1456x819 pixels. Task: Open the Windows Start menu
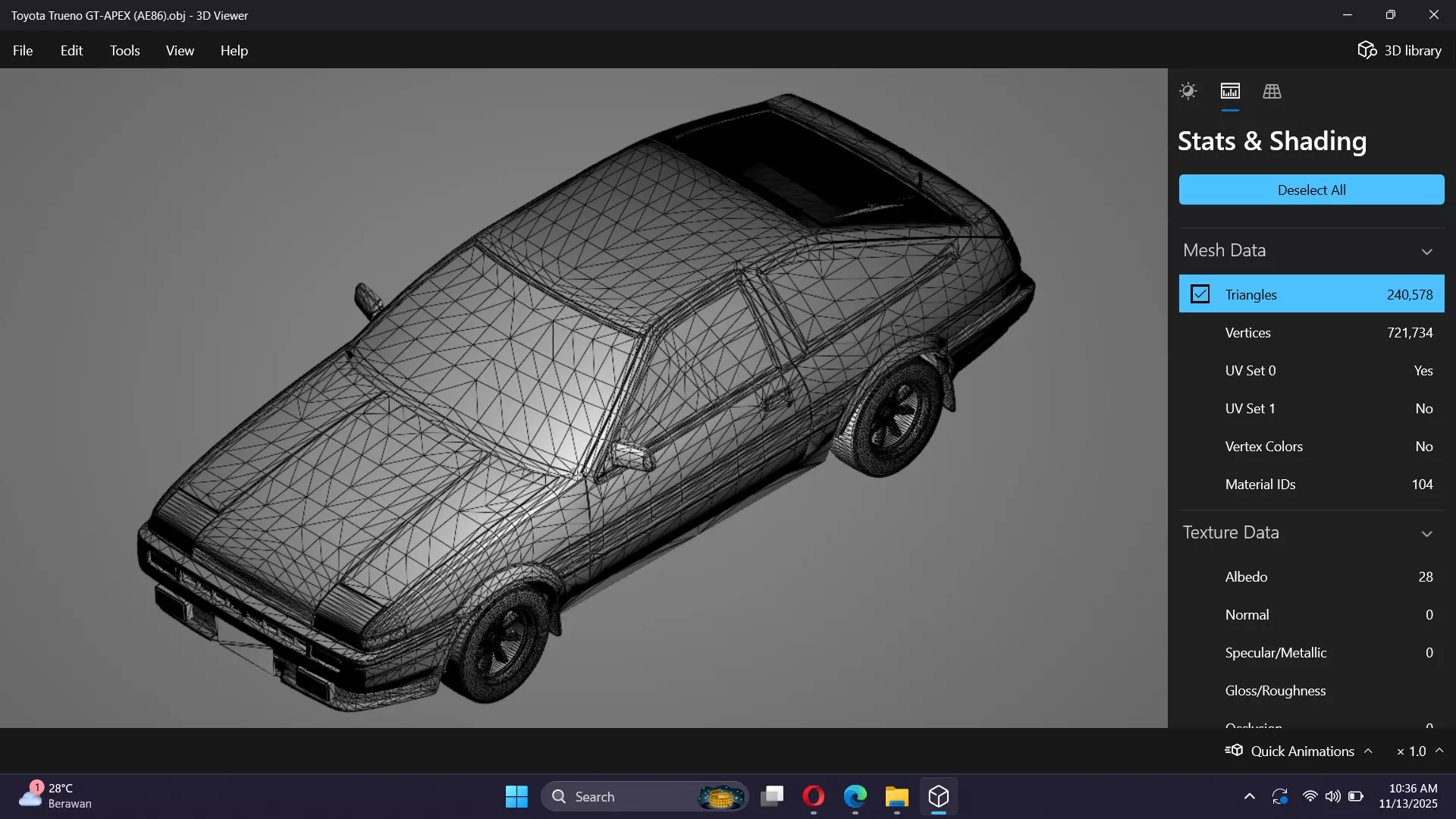516,796
